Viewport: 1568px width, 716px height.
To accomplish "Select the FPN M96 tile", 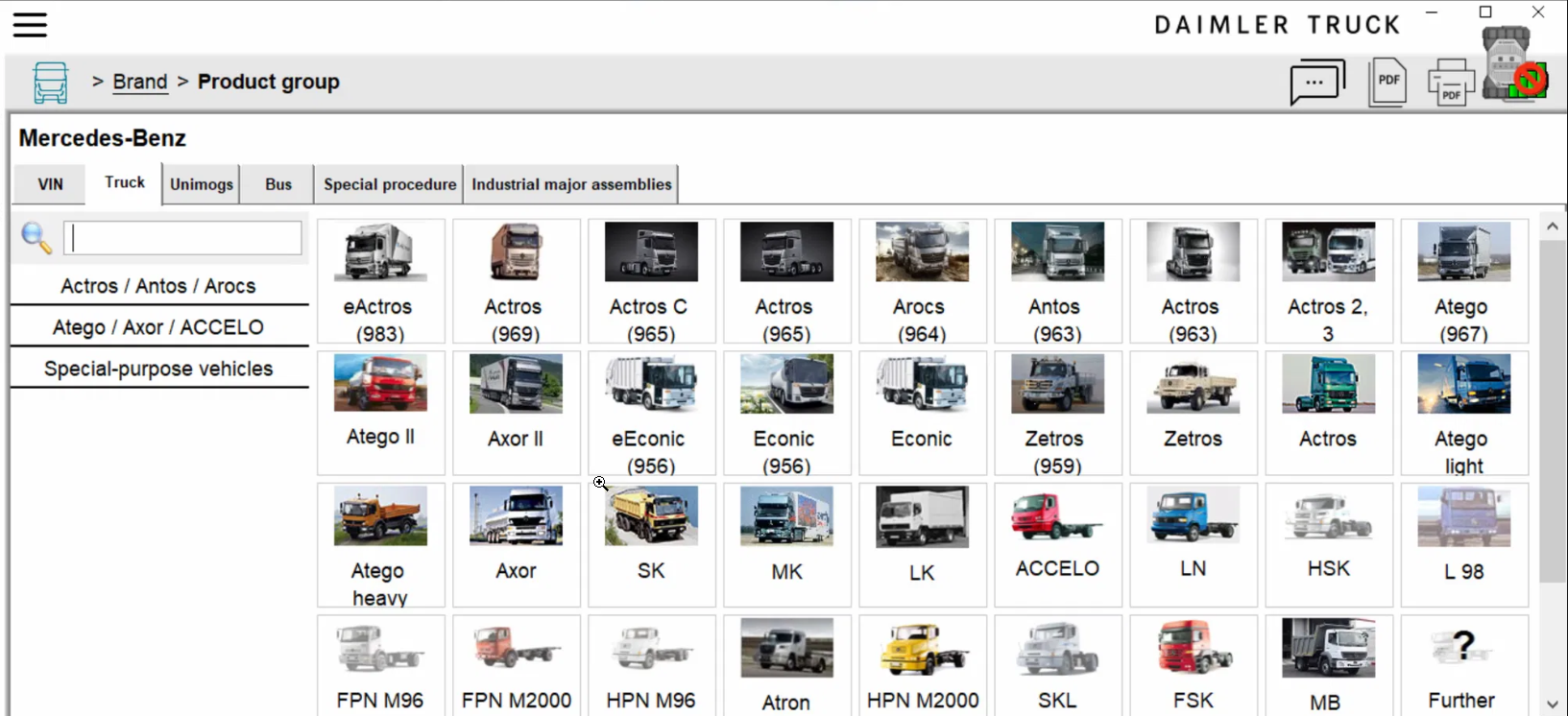I will pos(381,666).
